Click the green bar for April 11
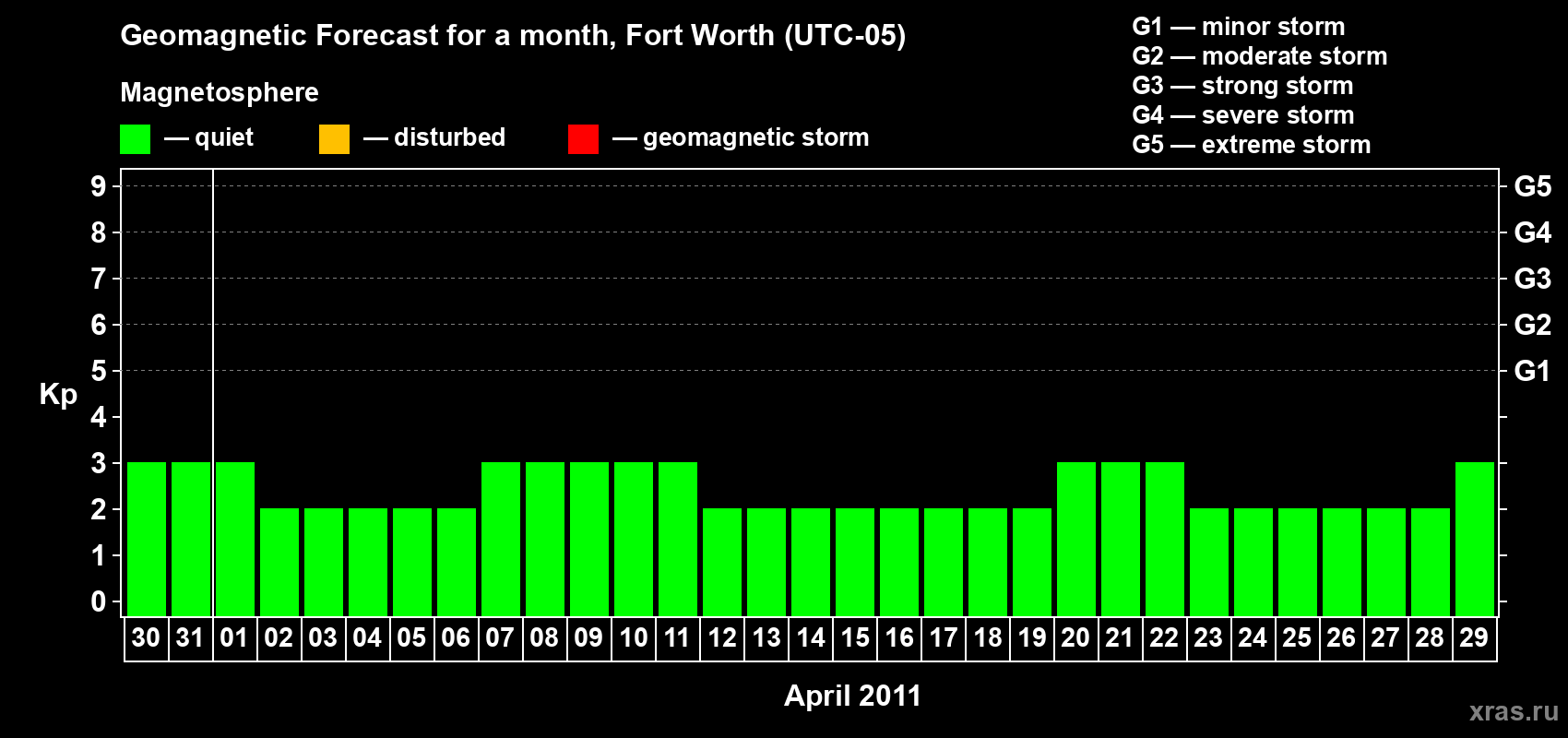The image size is (1568, 738). point(678,539)
